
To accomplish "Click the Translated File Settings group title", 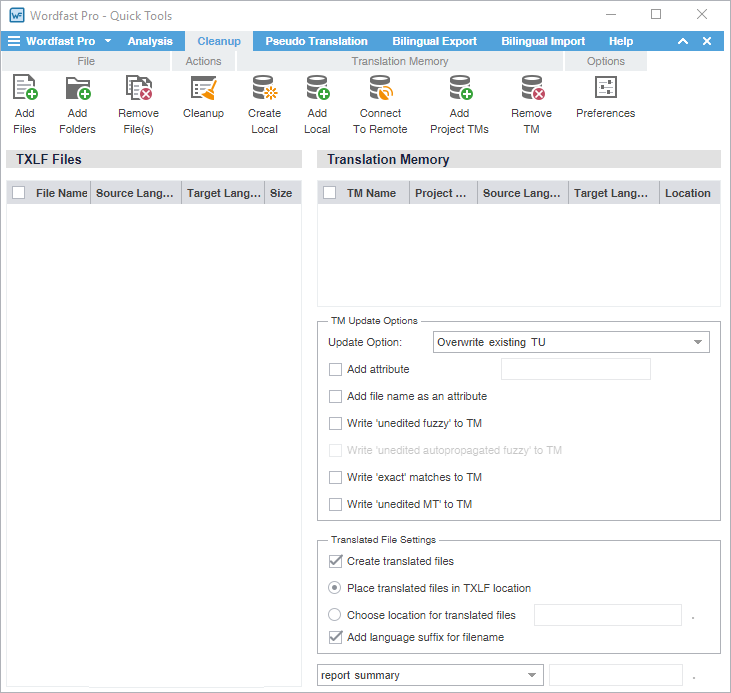I will click(383, 540).
